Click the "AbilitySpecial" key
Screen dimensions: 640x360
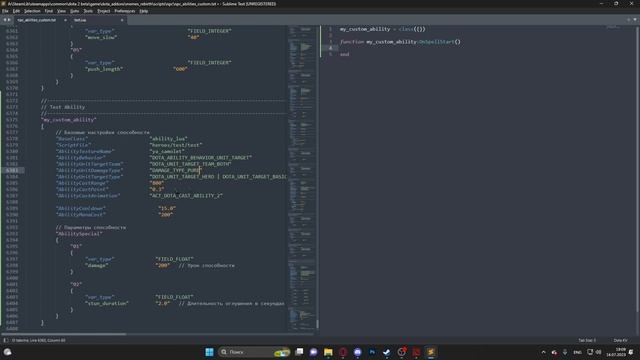point(79,233)
